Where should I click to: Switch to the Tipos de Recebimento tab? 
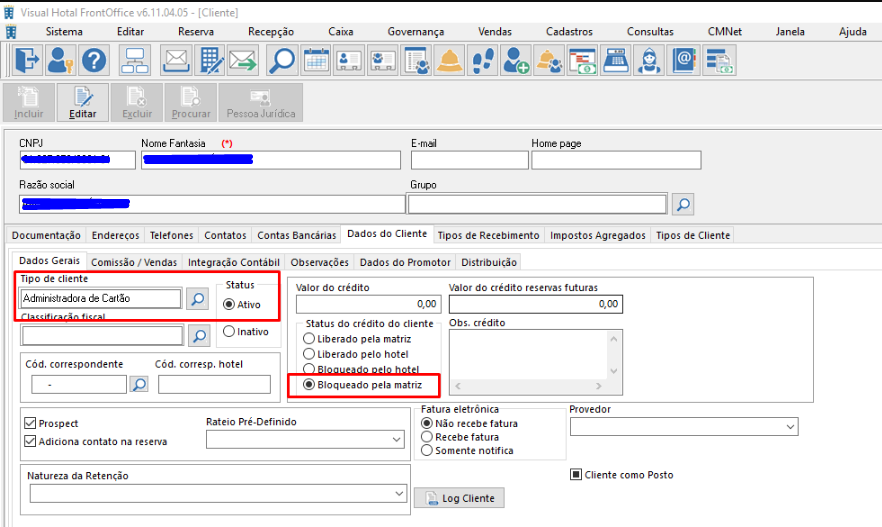[488, 235]
